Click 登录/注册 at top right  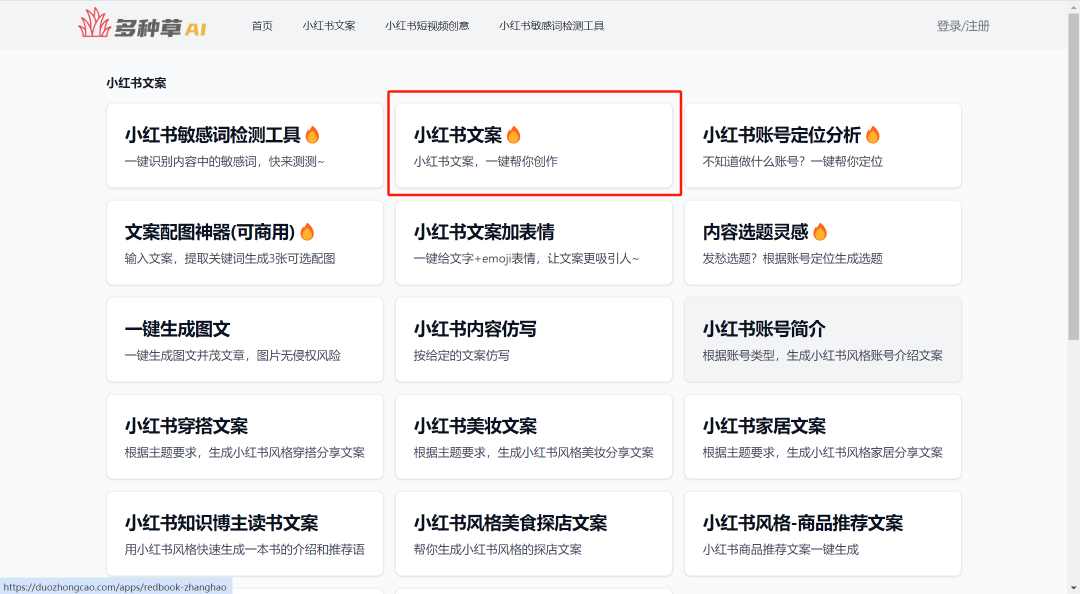[962, 26]
